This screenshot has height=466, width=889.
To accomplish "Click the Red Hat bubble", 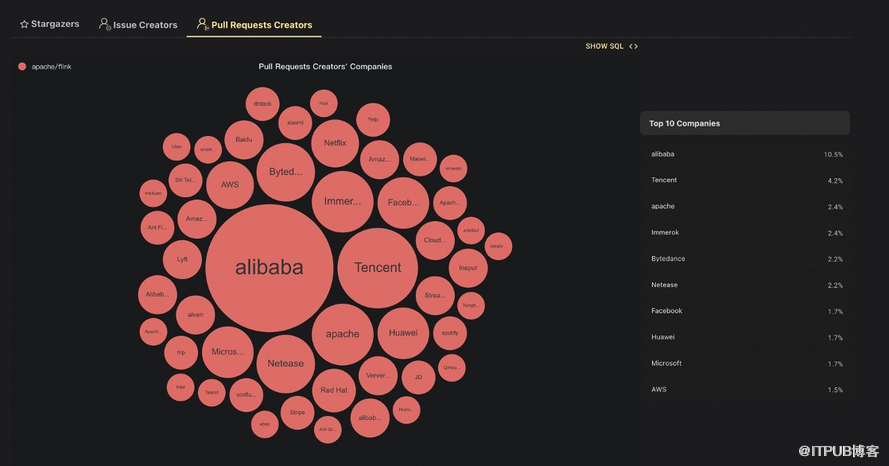I will (x=334, y=391).
